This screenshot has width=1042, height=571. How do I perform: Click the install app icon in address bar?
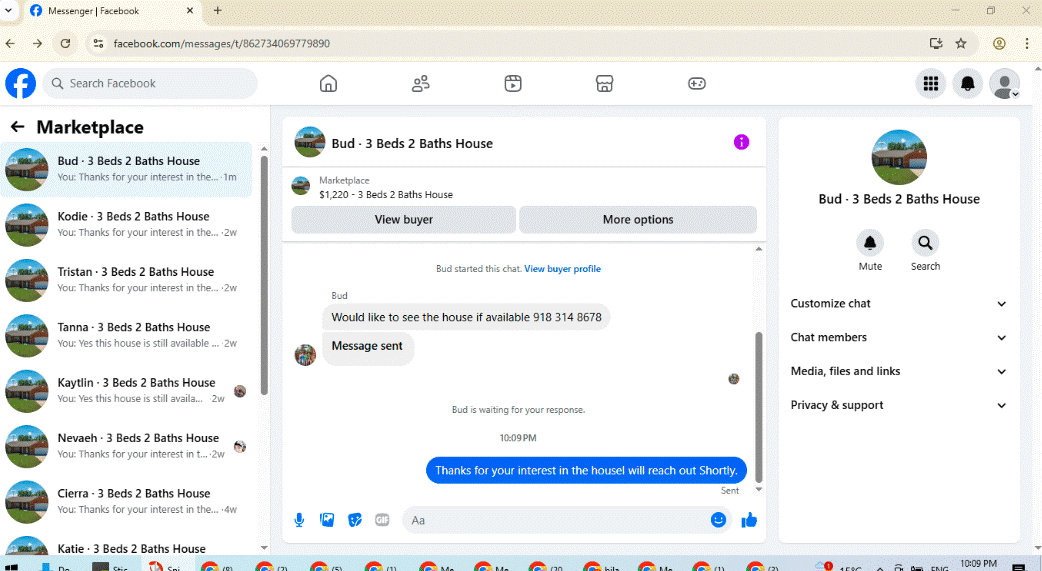point(936,43)
